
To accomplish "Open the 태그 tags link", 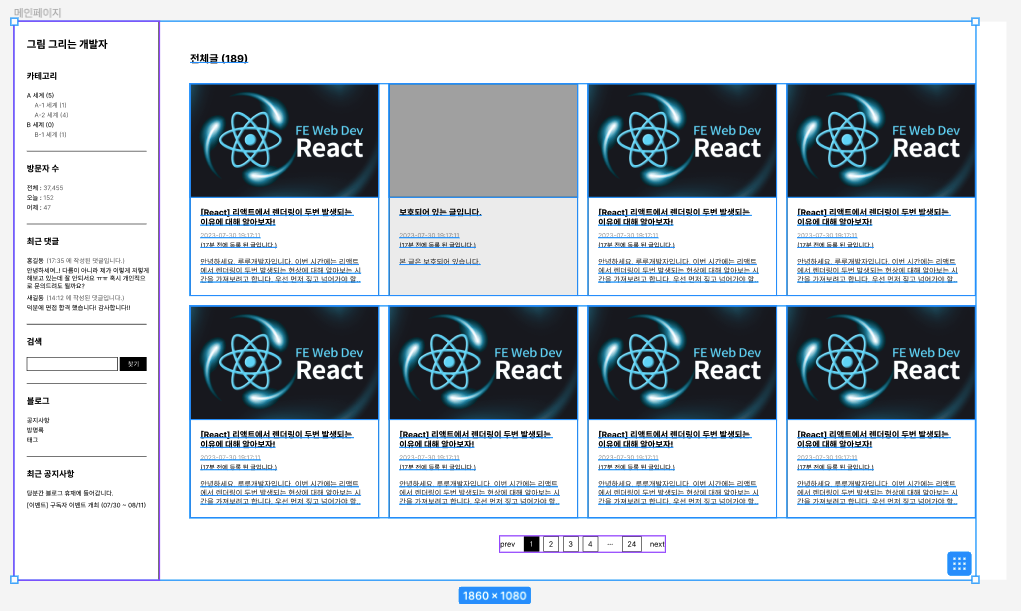I will coord(33,440).
